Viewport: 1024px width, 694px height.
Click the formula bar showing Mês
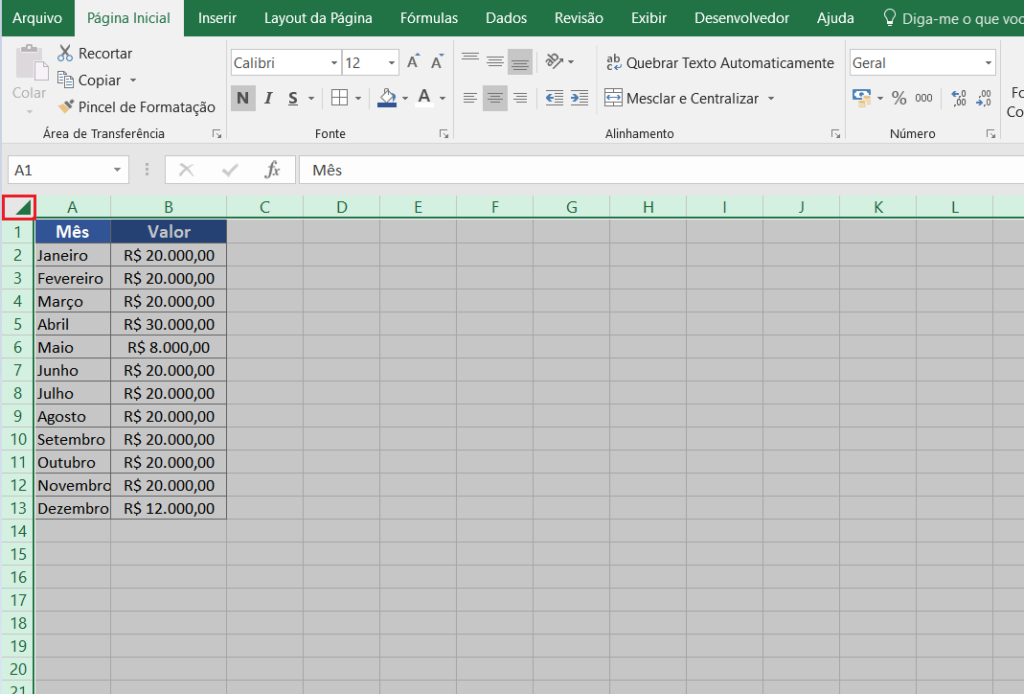[x=661, y=170]
